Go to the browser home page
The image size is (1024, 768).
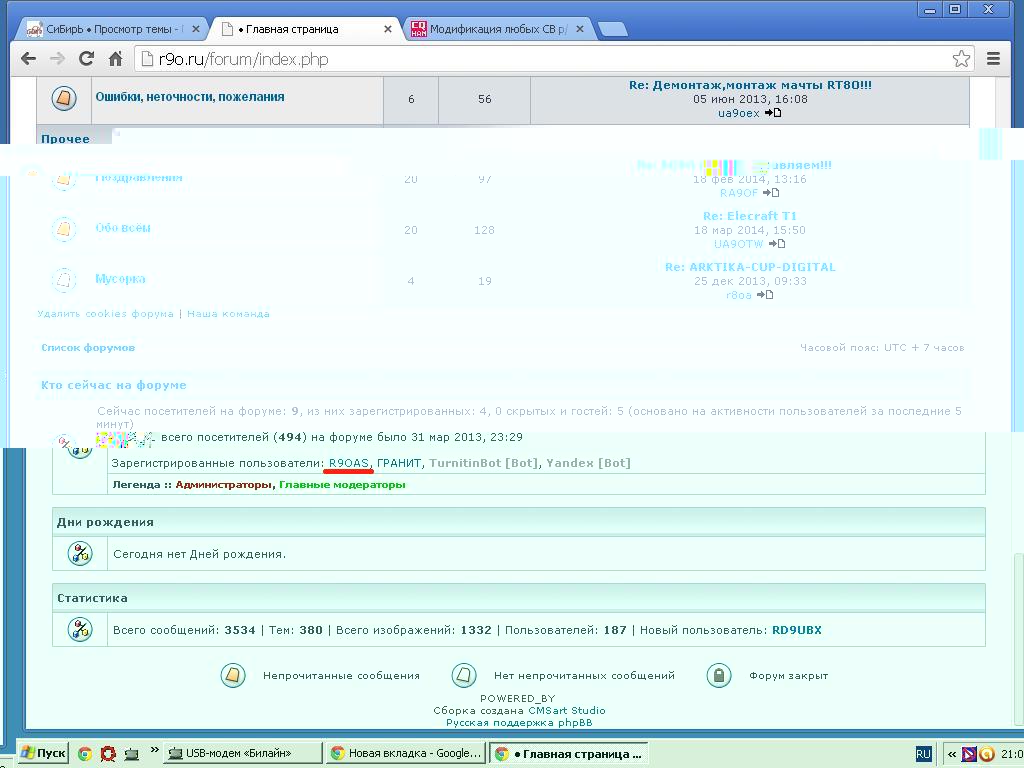point(116,59)
